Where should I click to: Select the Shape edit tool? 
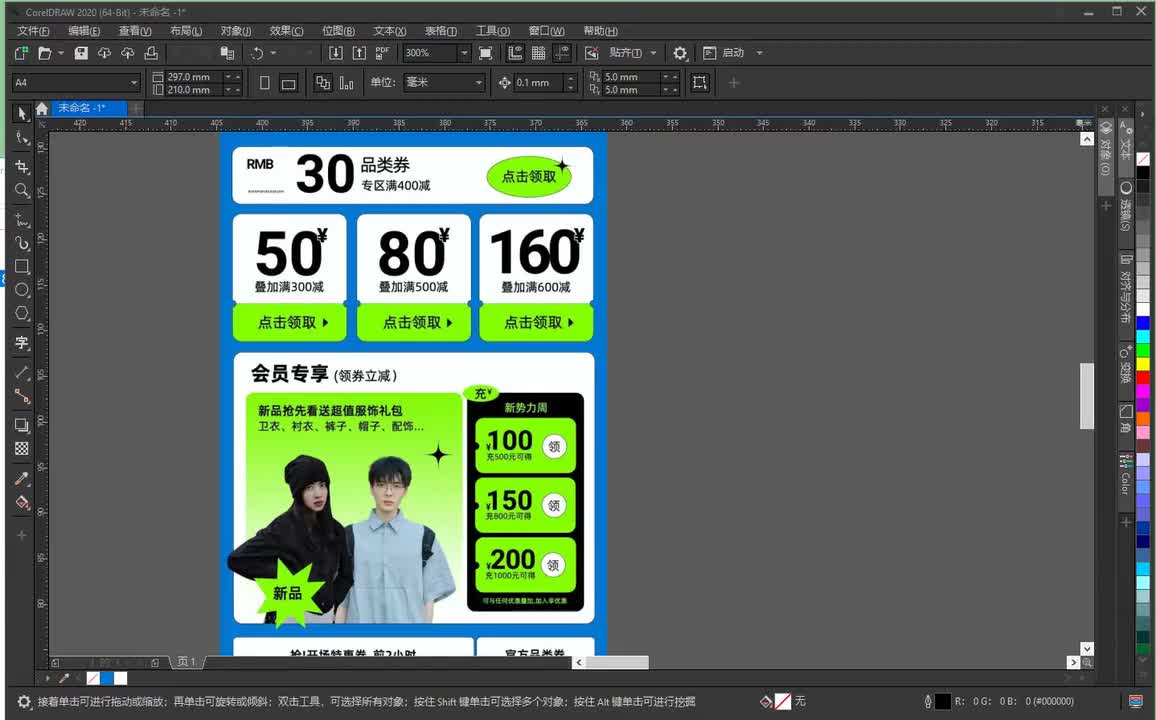(x=22, y=139)
